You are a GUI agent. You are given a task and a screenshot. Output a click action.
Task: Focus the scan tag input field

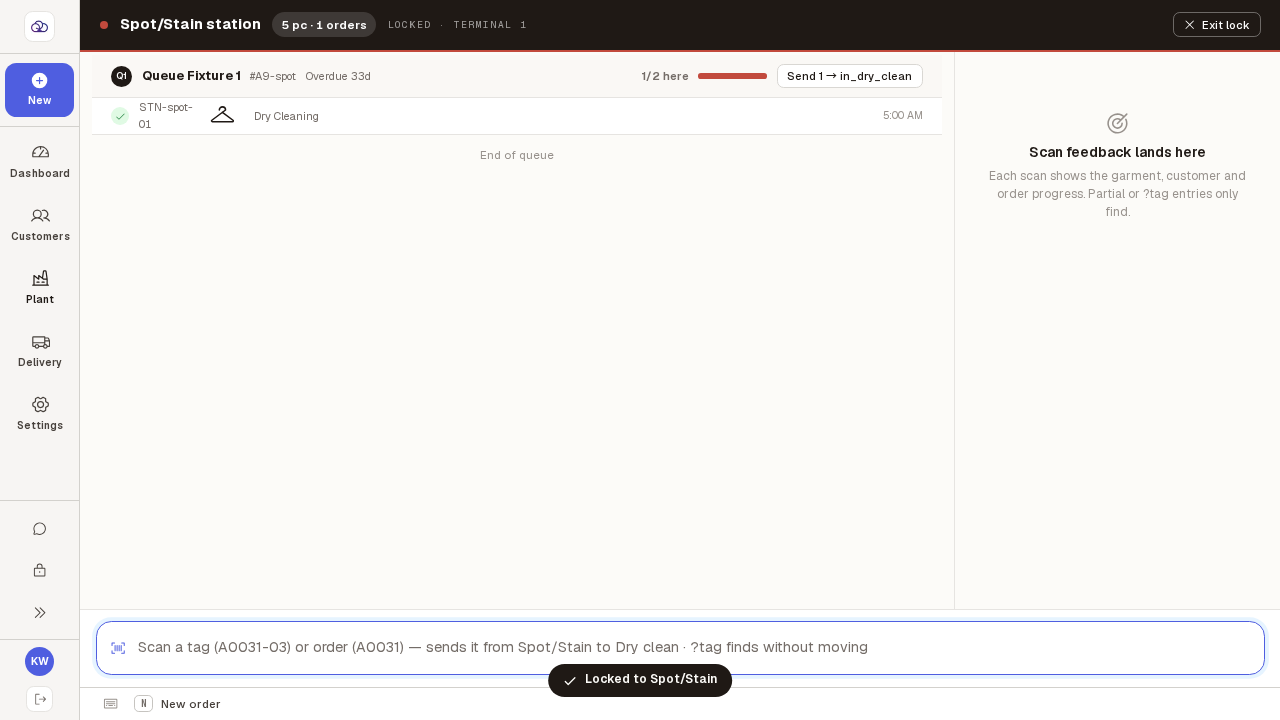pos(680,648)
